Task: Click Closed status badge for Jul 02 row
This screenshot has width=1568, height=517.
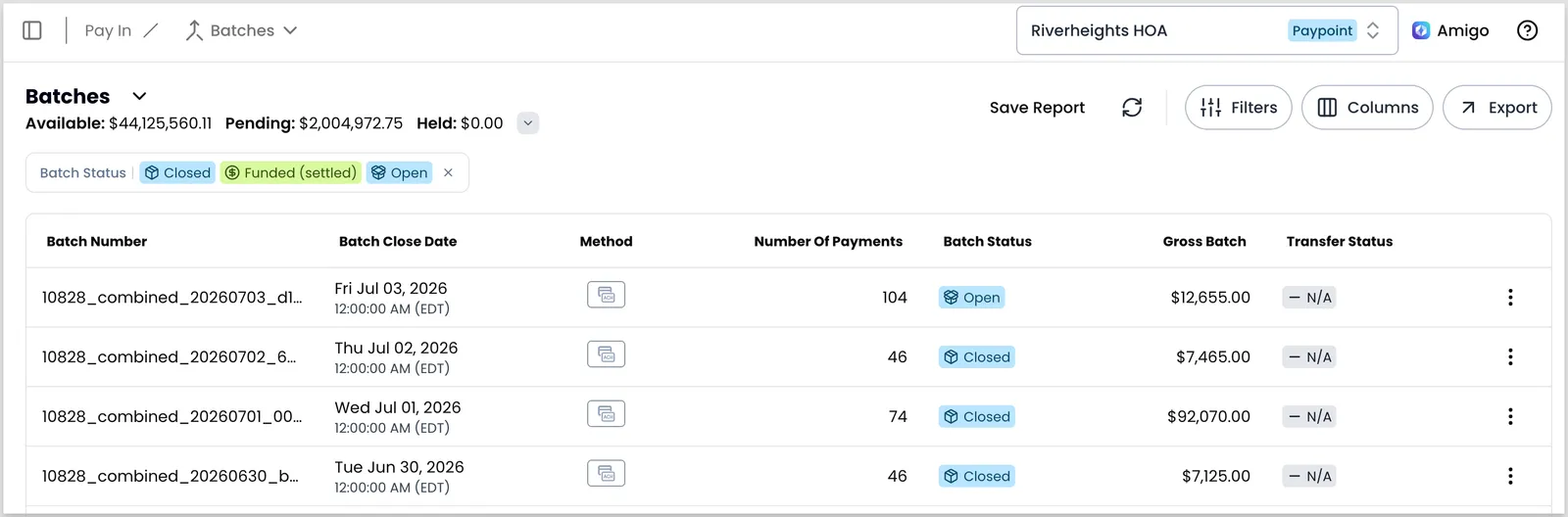Action: click(x=977, y=357)
